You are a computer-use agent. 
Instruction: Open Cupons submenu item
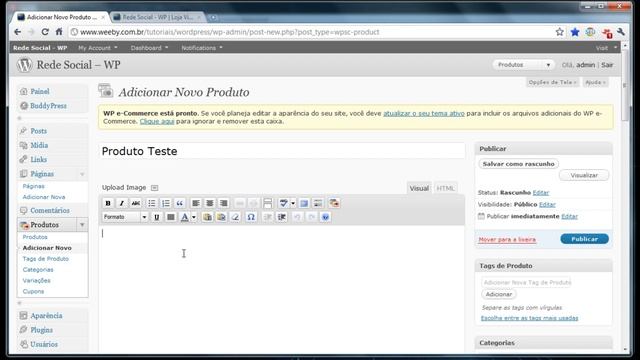33,292
